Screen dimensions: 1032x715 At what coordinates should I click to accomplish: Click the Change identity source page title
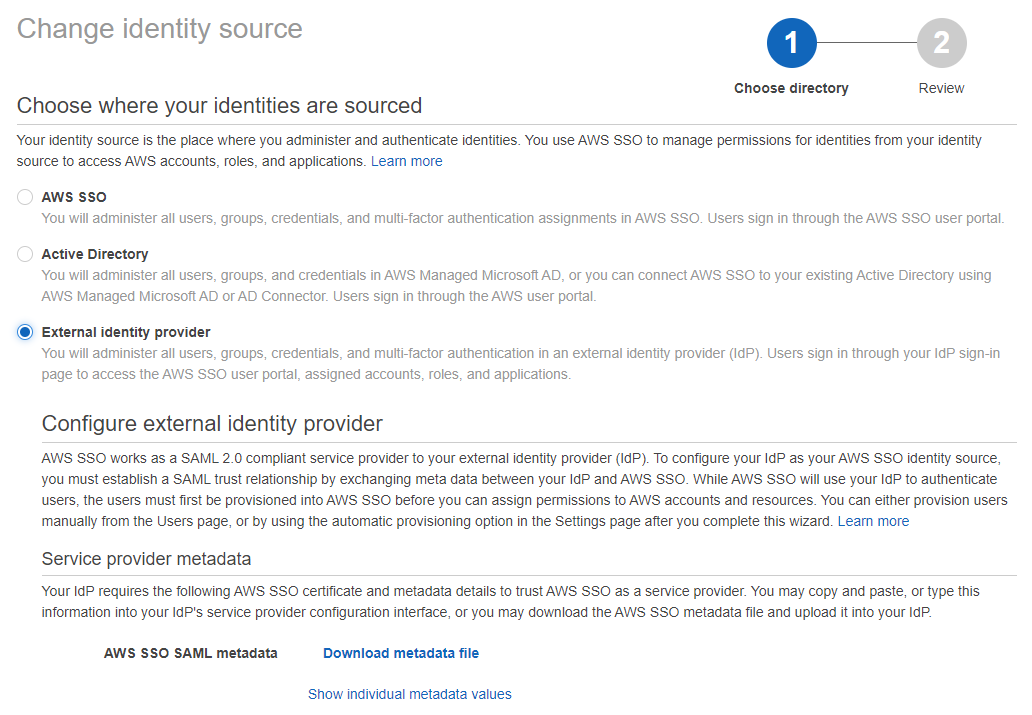click(x=159, y=29)
